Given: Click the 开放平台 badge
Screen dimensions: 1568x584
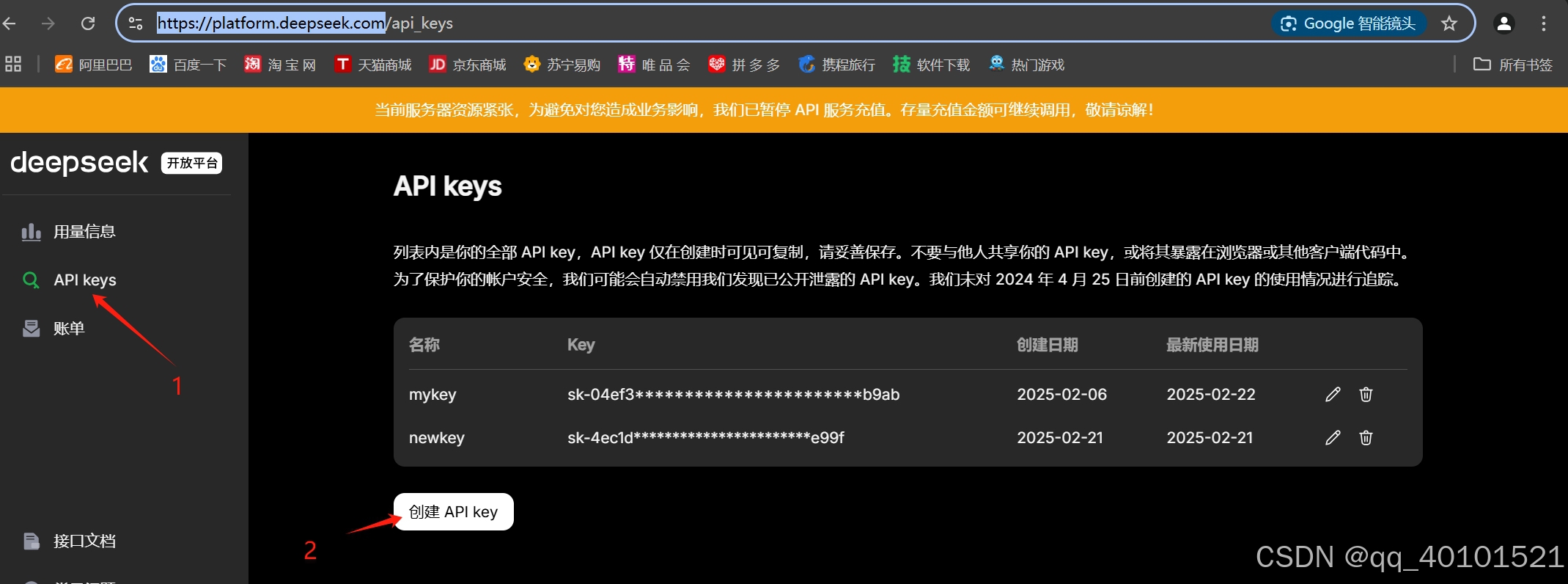Looking at the screenshot, I should pyautogui.click(x=192, y=163).
